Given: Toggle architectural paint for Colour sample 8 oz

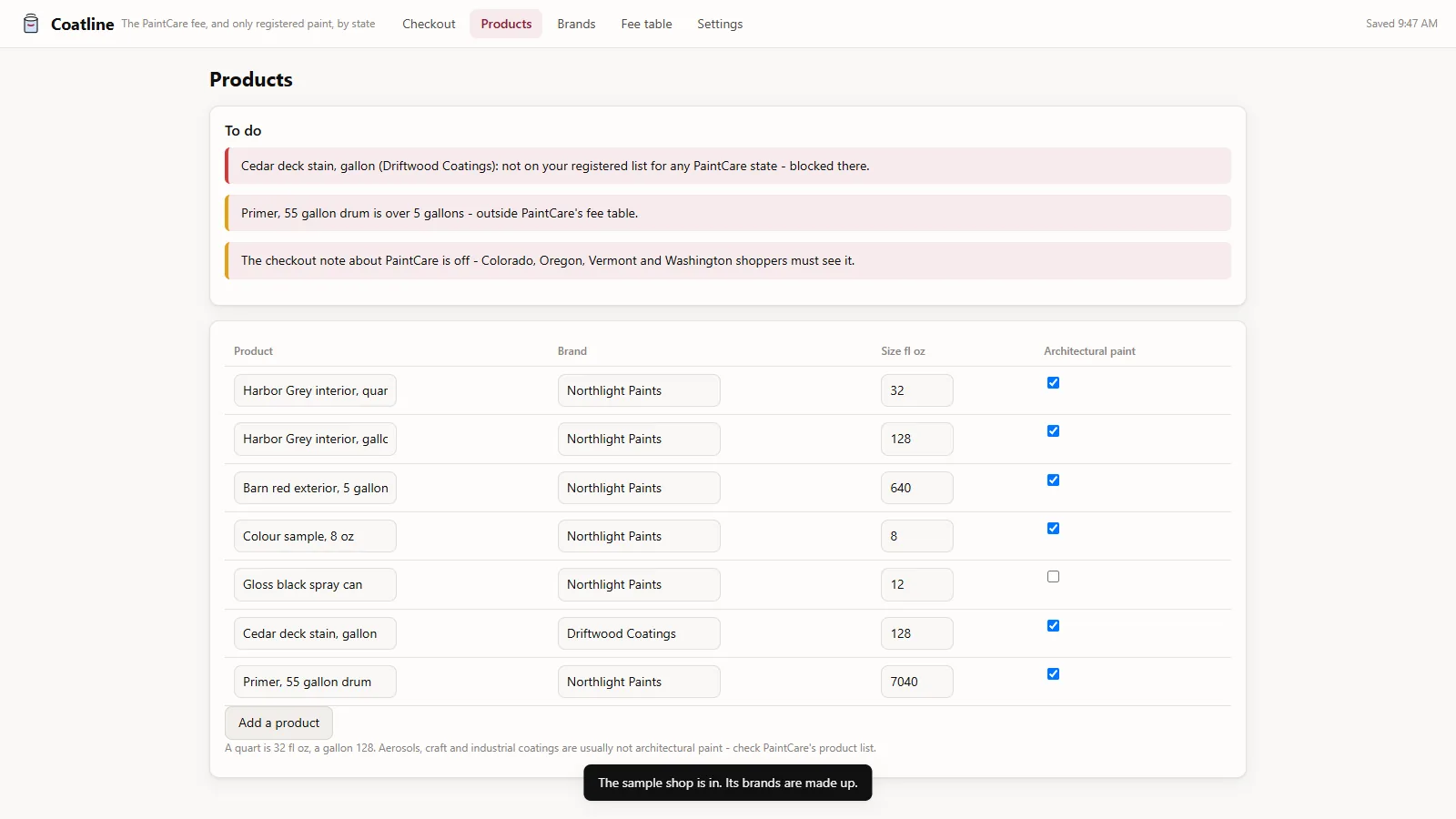Looking at the screenshot, I should [1053, 529].
